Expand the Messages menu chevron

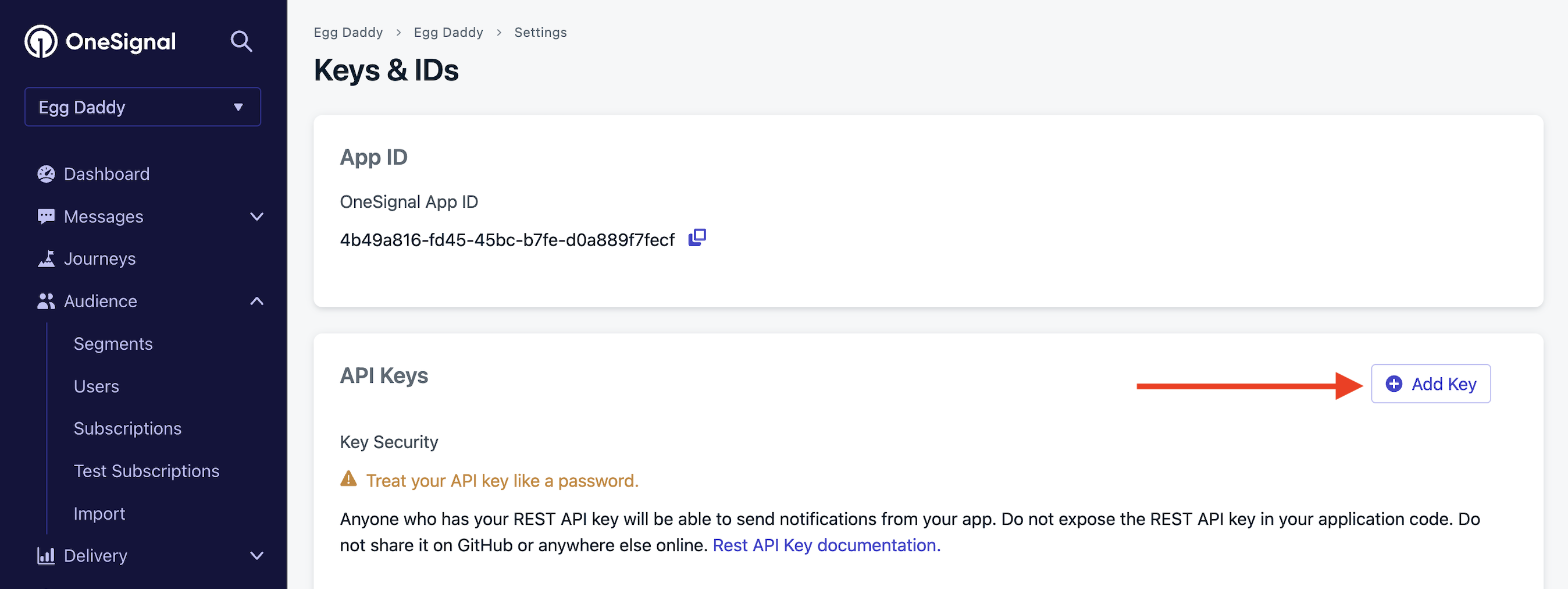pos(257,217)
